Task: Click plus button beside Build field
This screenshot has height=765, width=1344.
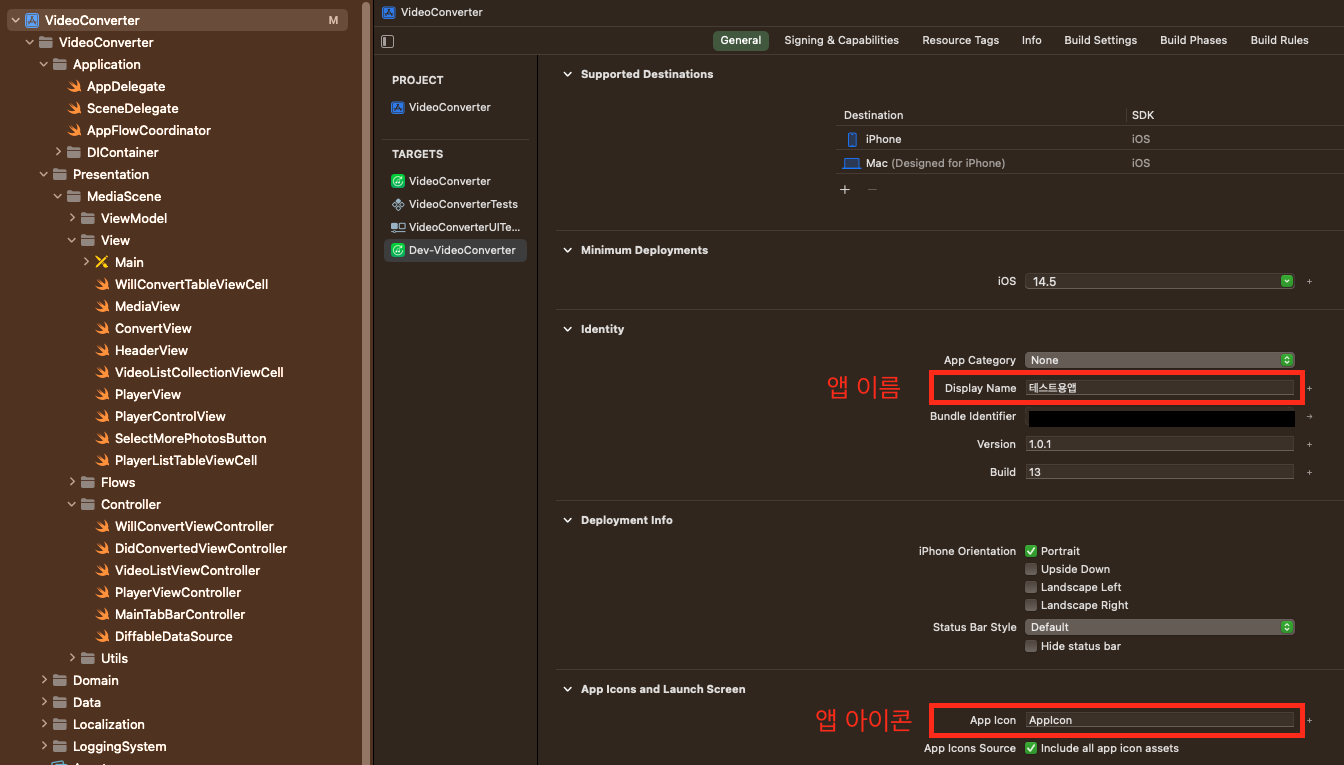Action: 1309,472
